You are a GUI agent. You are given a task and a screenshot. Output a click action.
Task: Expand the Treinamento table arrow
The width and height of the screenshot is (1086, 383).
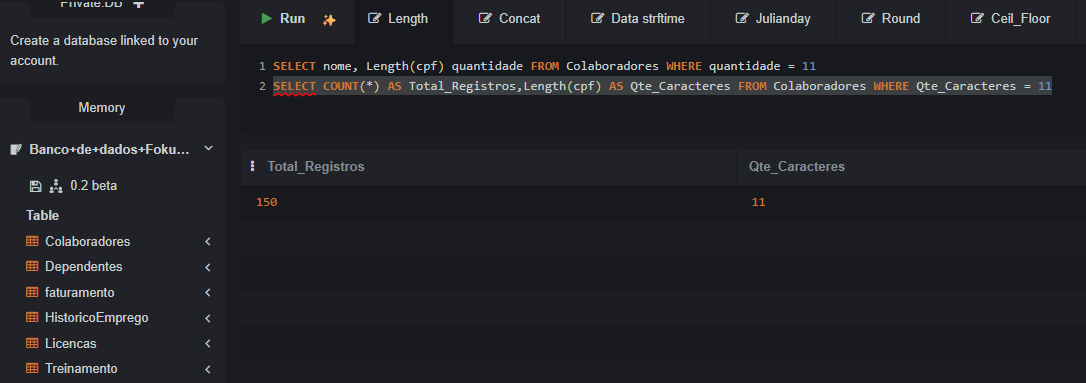tap(207, 368)
